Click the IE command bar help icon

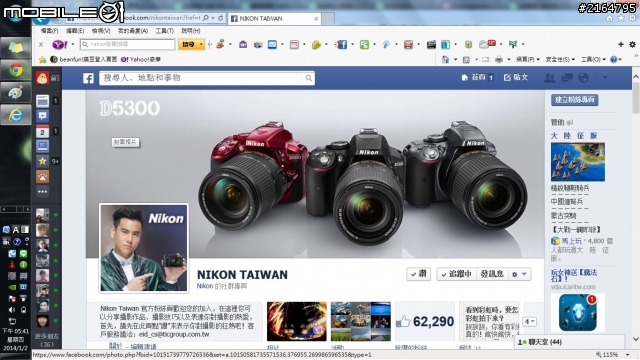coord(613,60)
